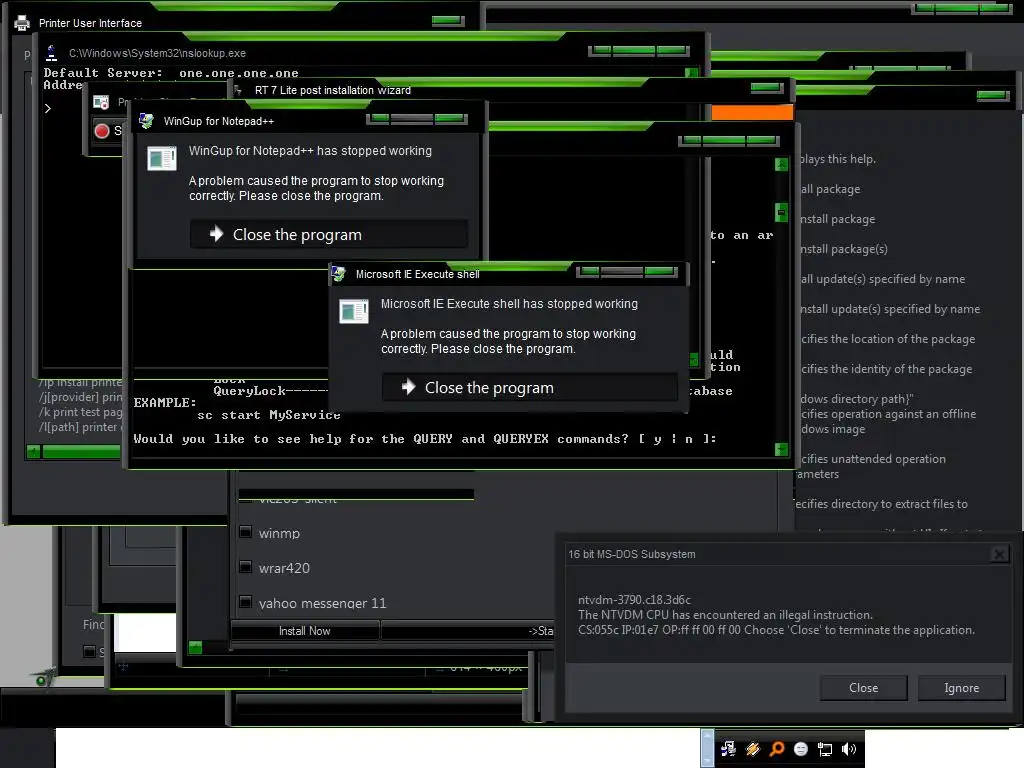1024x768 pixels.
Task: Open the network connection tray icon
Action: 825,749
